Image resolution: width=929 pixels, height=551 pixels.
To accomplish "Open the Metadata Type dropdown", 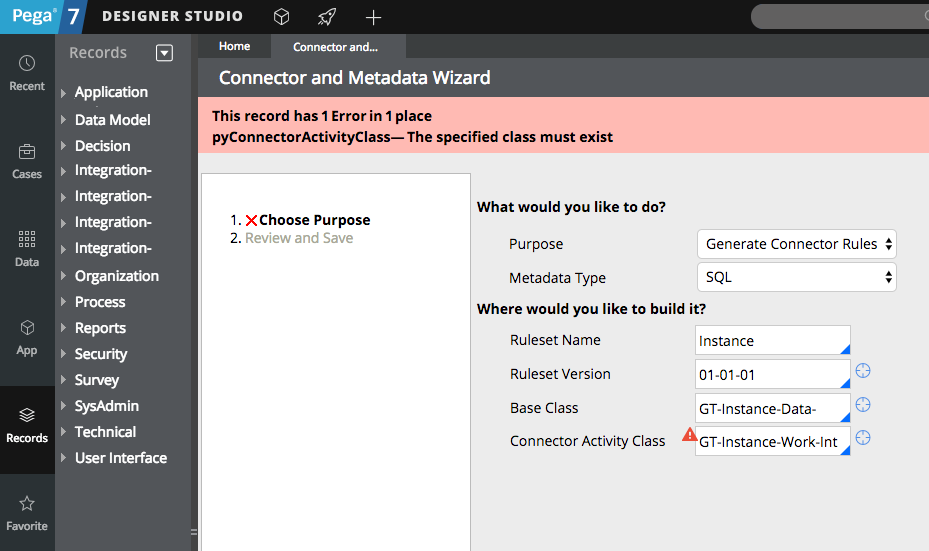I will pyautogui.click(x=796, y=277).
